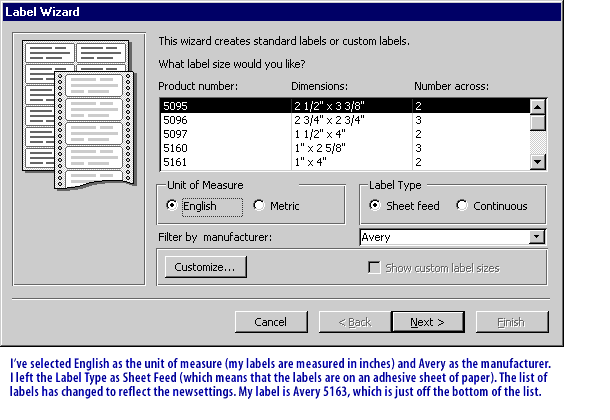Viewport: 610px width, 420px height.
Task: Choose Continuous label type
Action: (x=462, y=205)
